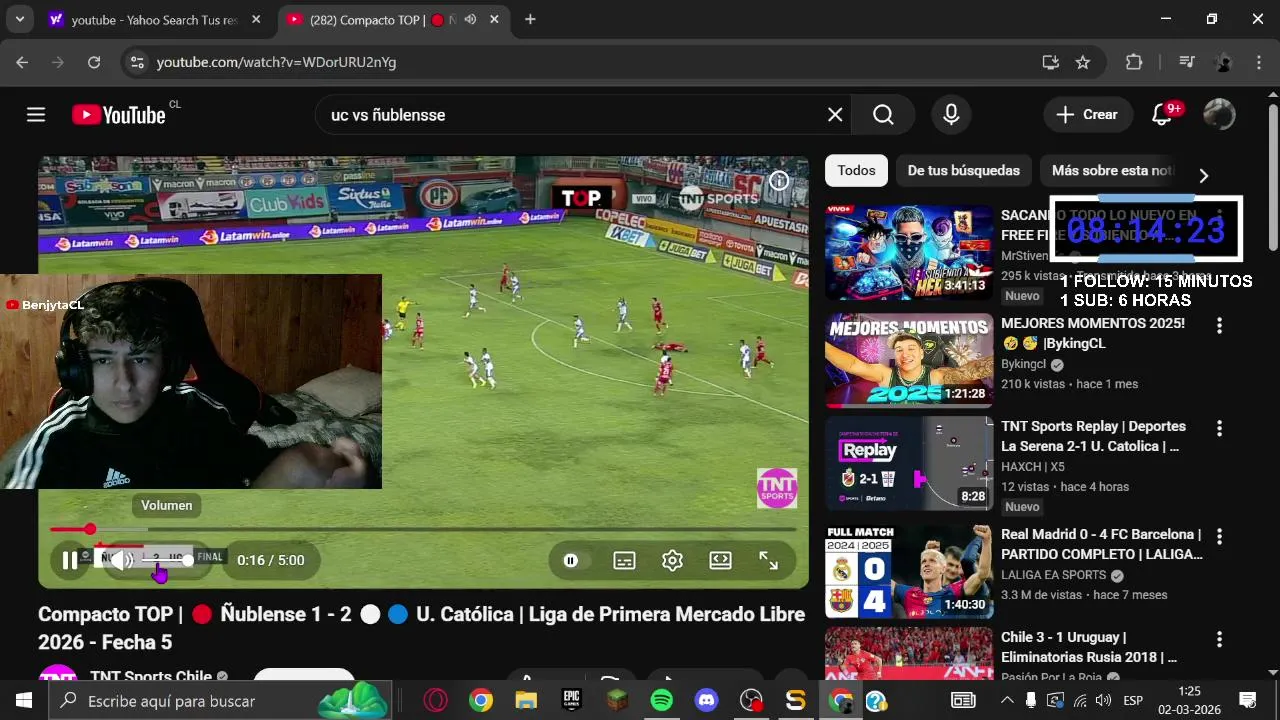The image size is (1280, 720).
Task: Switch to theater mode
Action: pos(720,560)
